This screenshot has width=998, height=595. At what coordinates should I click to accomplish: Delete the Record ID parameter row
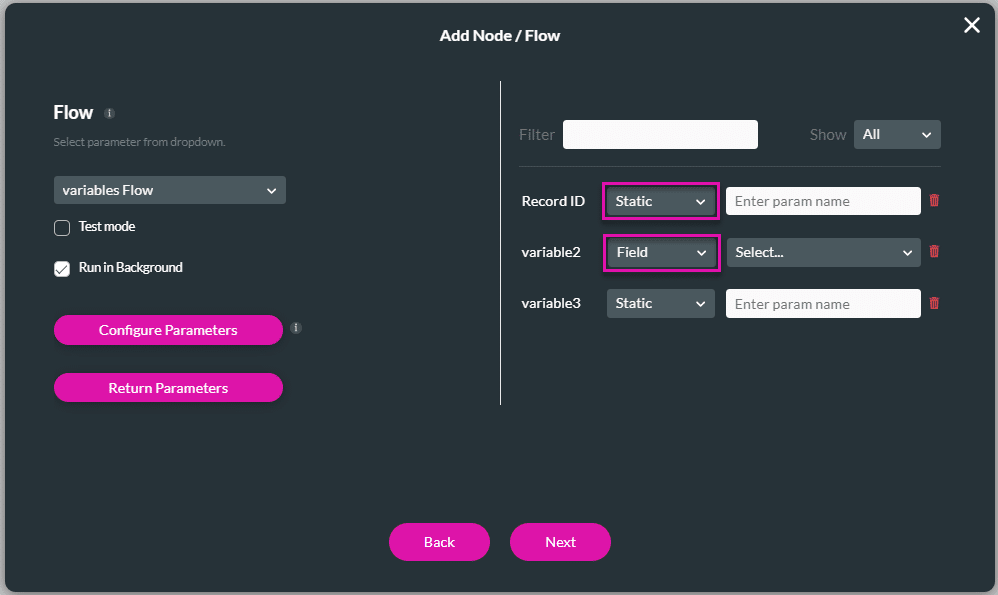pos(934,200)
